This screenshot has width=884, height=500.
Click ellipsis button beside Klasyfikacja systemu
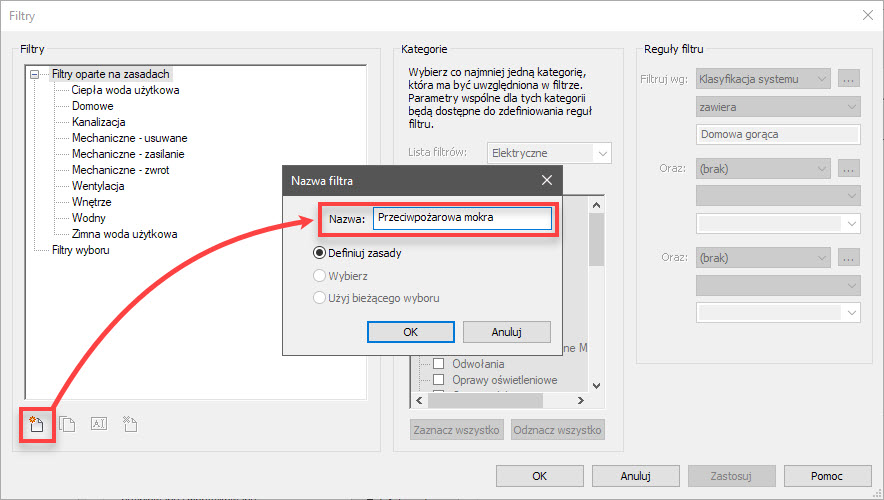[x=849, y=78]
